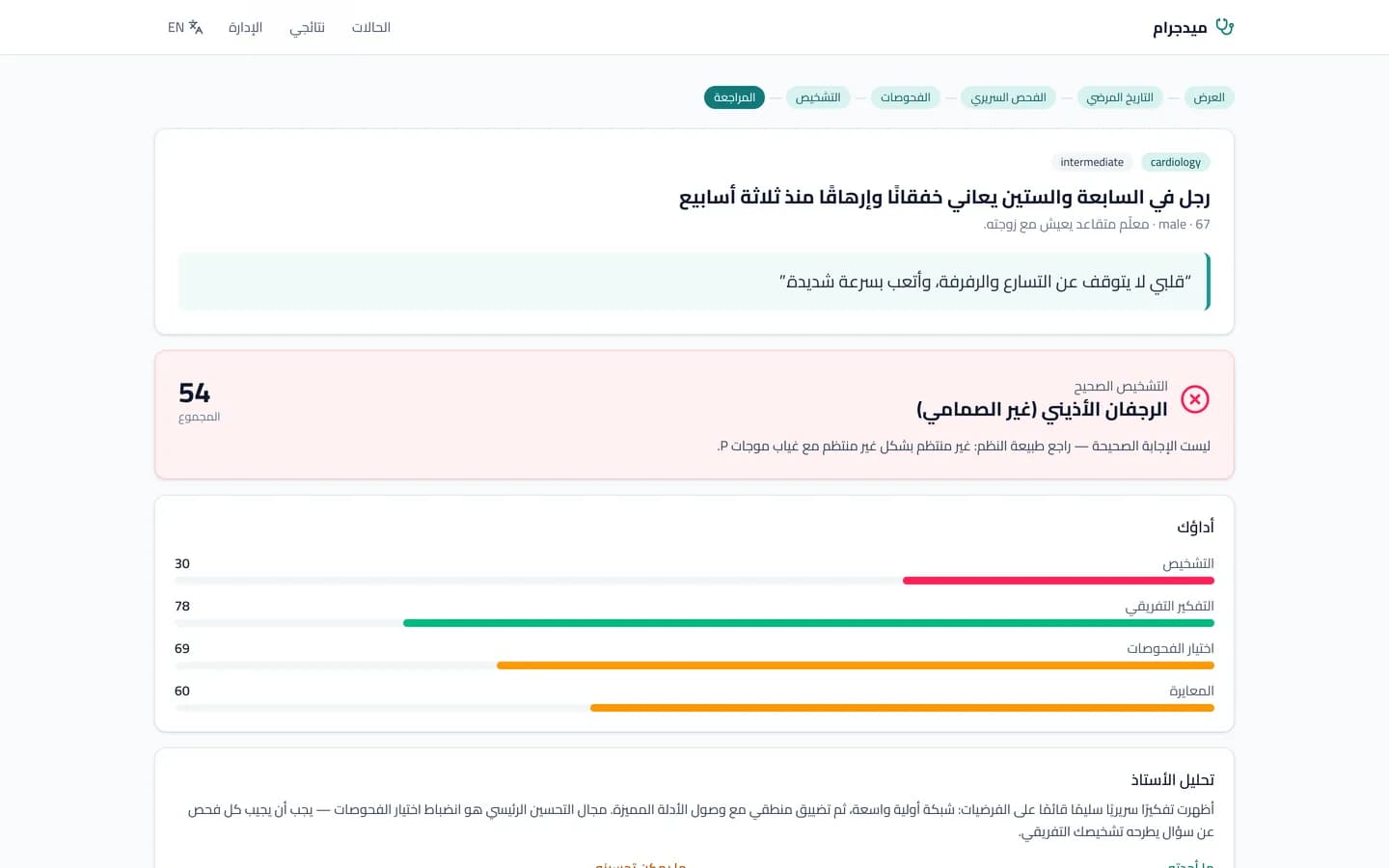Click the تحليل الأستاذ heading
Screen dimensions: 1389x868
[1172, 779]
